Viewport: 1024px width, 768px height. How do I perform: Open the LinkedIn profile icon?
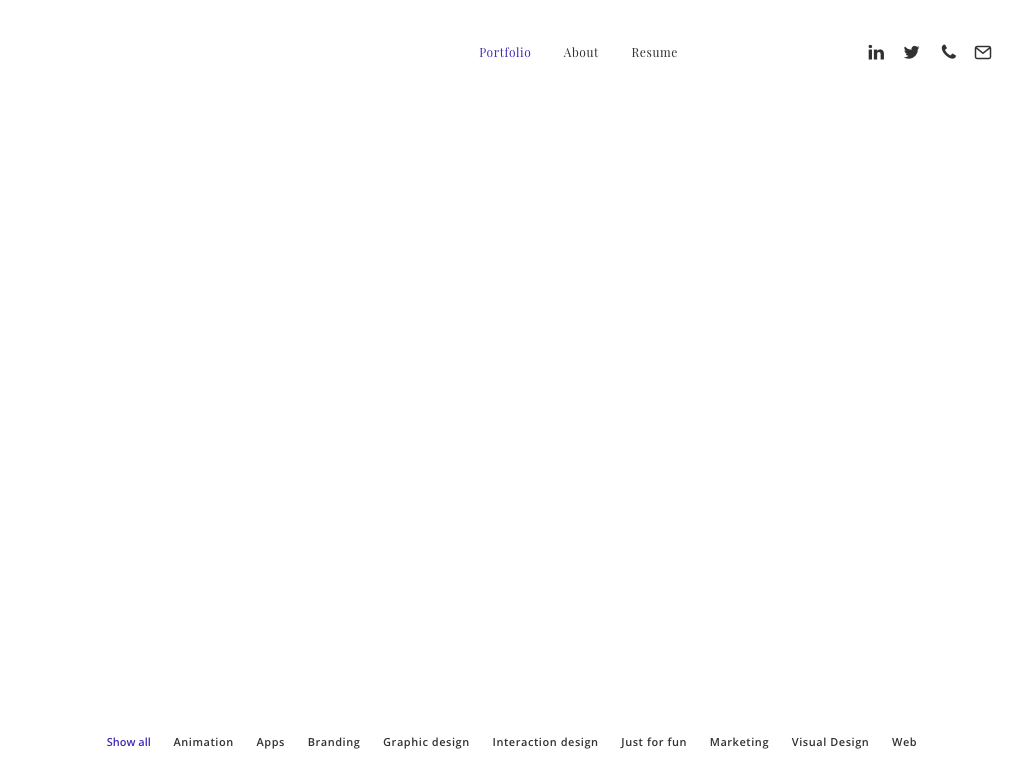pyautogui.click(x=876, y=52)
